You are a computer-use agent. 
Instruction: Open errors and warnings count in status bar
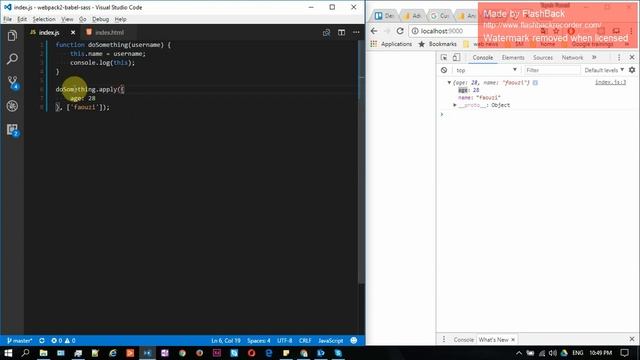pos(63,340)
